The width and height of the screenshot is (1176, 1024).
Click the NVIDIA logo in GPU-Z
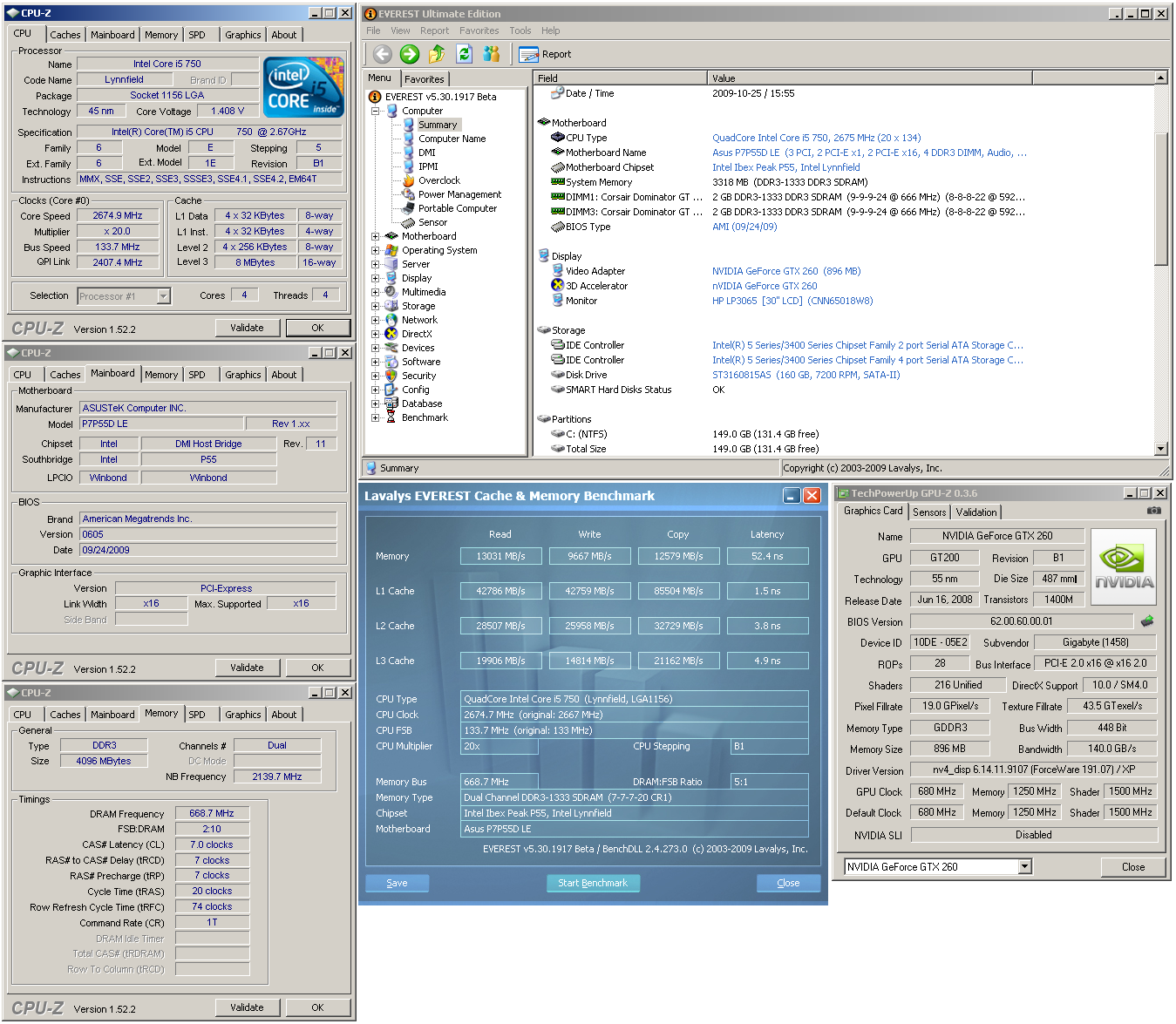click(x=1124, y=566)
